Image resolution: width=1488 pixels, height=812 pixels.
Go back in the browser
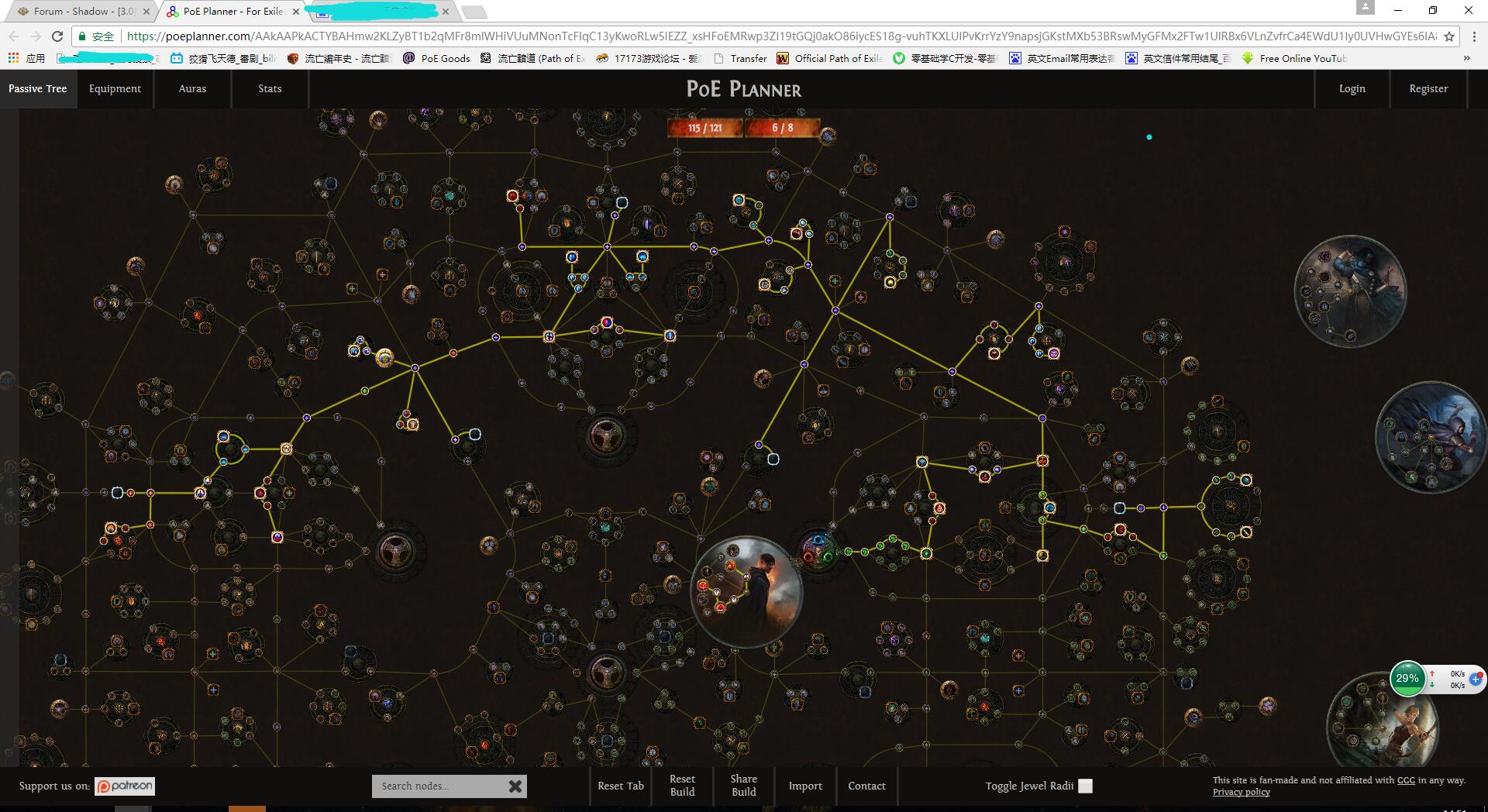pyautogui.click(x=14, y=36)
